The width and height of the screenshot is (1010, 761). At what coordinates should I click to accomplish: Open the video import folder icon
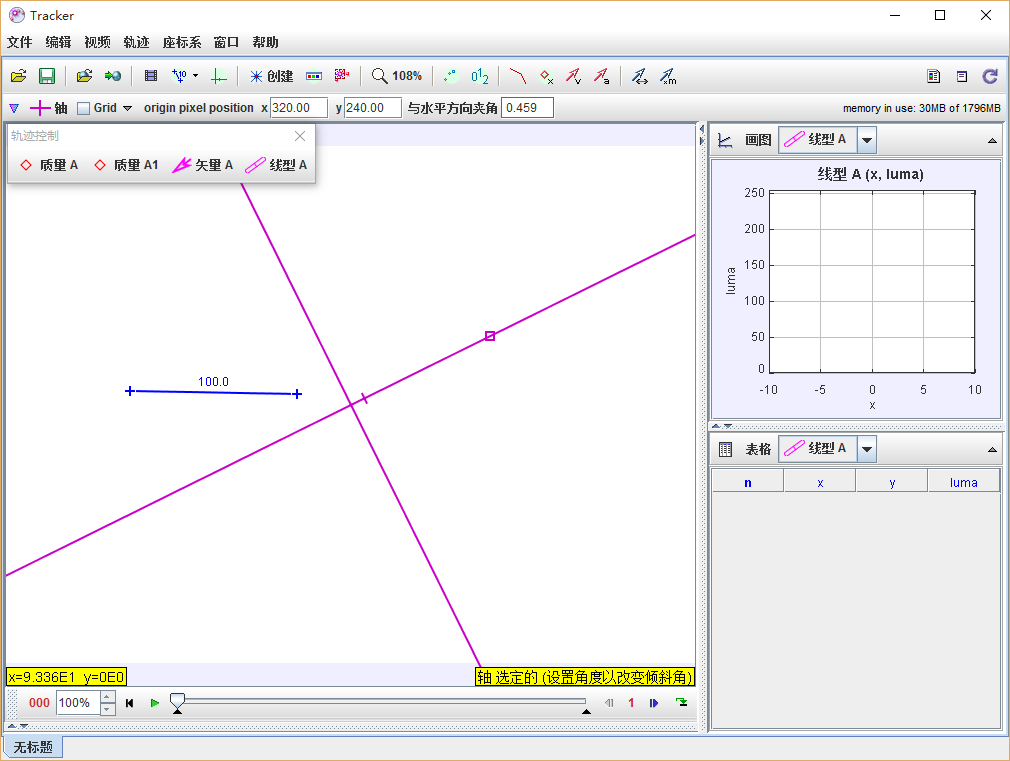(x=84, y=76)
